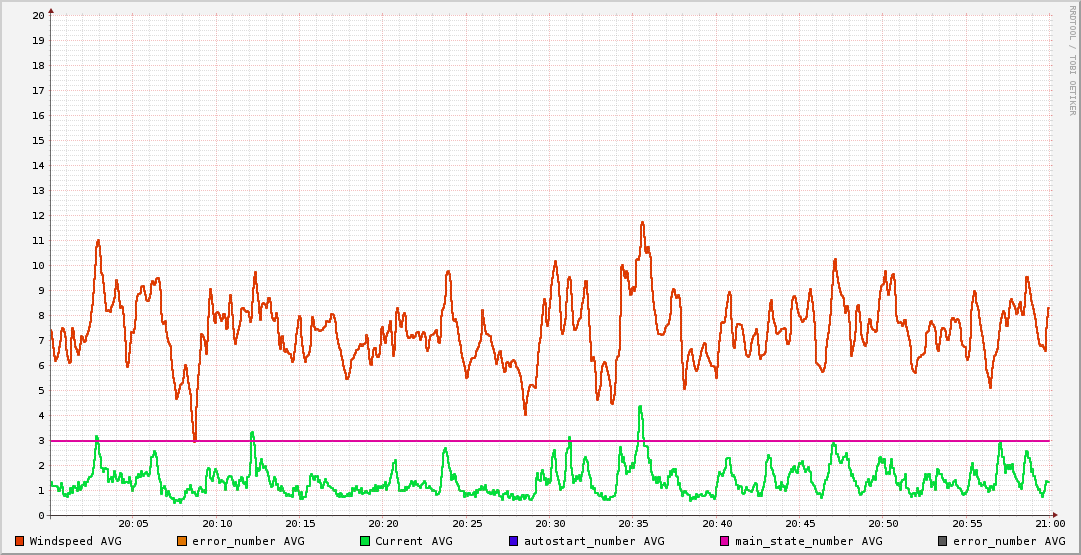
Task: Click the y-axis label '2'
Action: pyautogui.click(x=42, y=465)
